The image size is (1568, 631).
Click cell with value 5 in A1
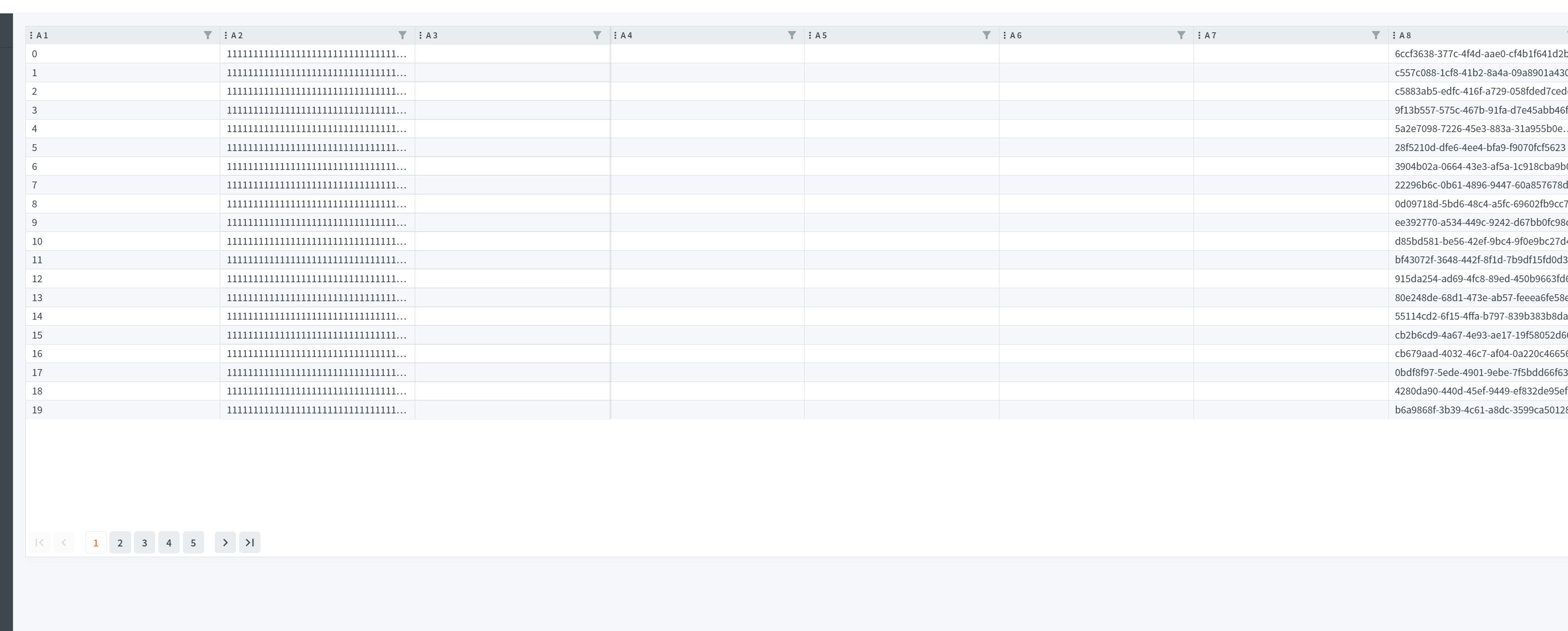coord(123,147)
